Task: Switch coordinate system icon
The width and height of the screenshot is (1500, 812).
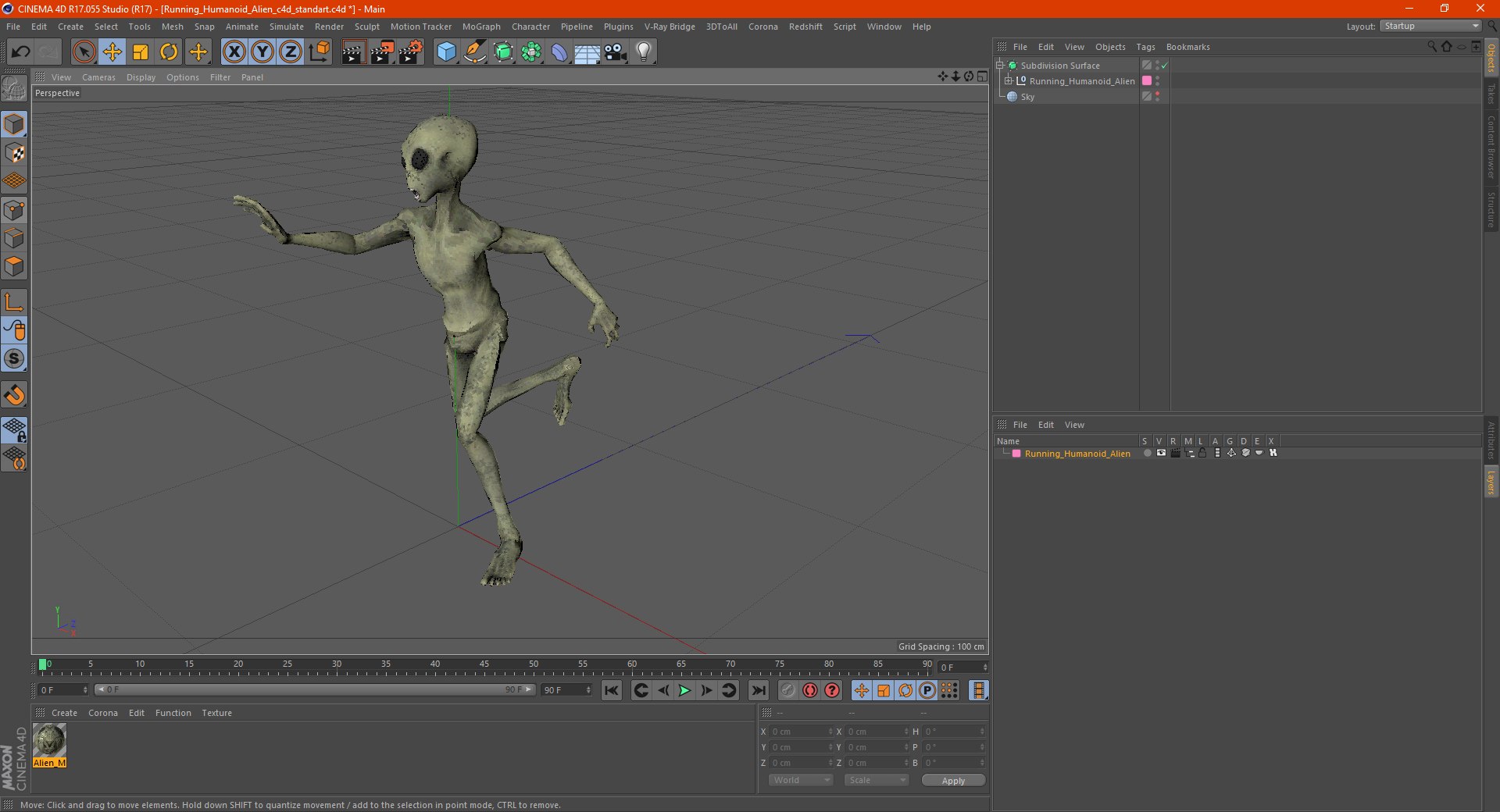Action: pyautogui.click(x=319, y=52)
